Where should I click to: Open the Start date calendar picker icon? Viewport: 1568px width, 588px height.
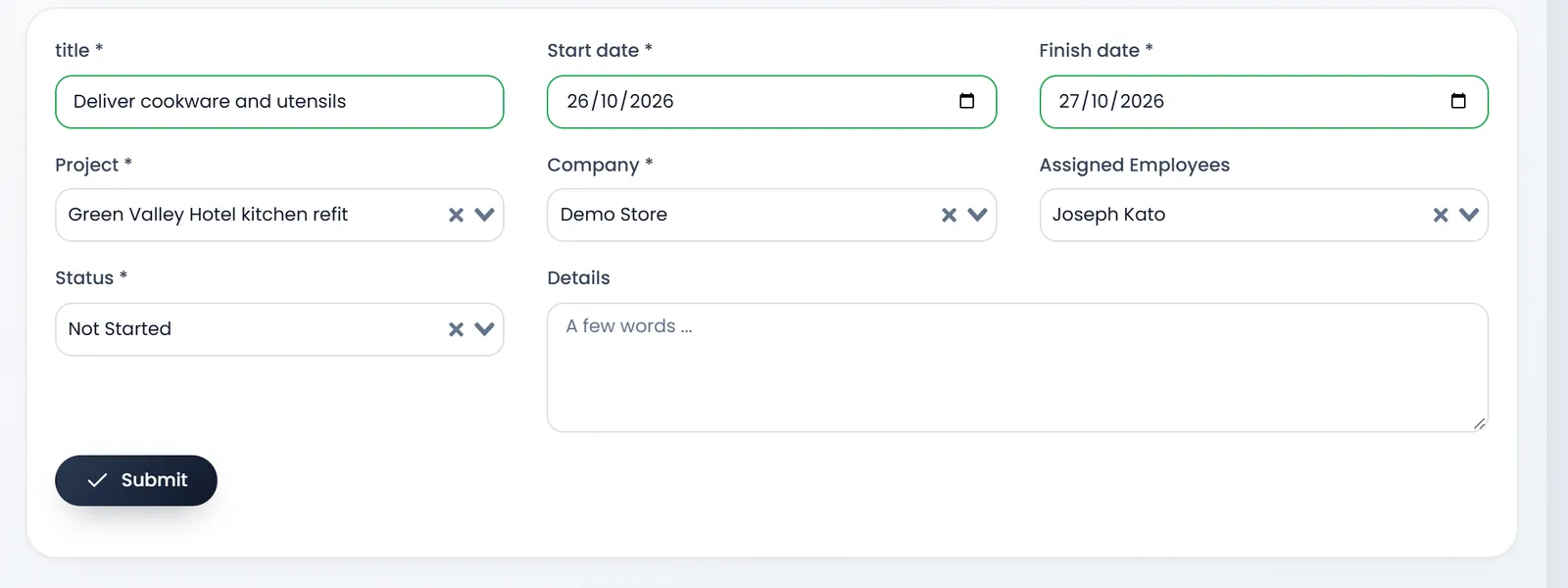click(x=966, y=101)
